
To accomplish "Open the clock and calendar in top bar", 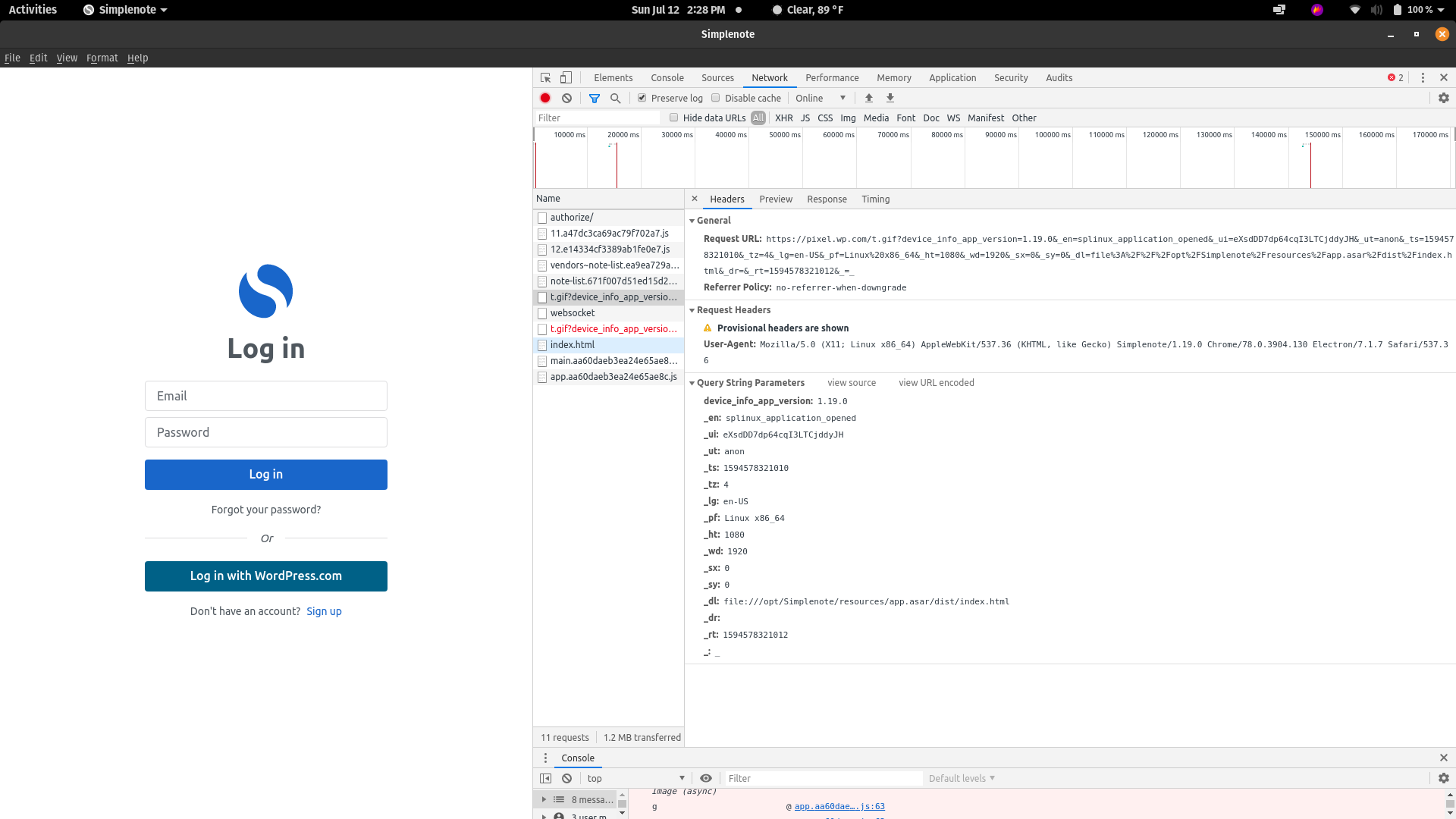I will click(678, 10).
